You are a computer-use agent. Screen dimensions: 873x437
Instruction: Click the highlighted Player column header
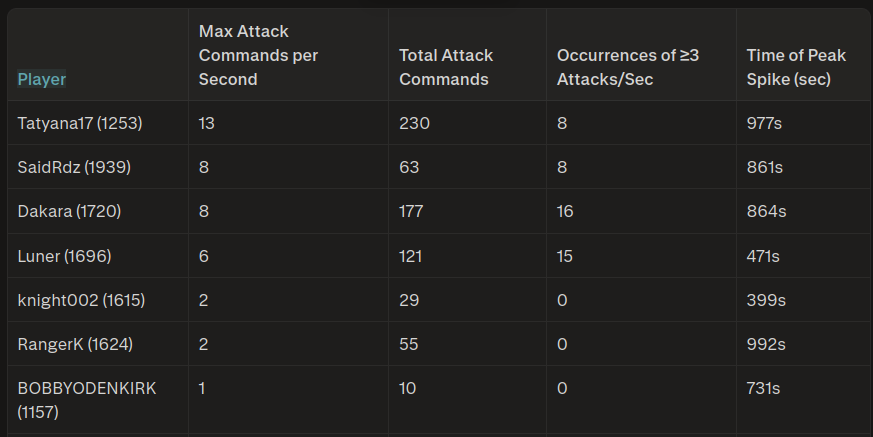[42, 79]
